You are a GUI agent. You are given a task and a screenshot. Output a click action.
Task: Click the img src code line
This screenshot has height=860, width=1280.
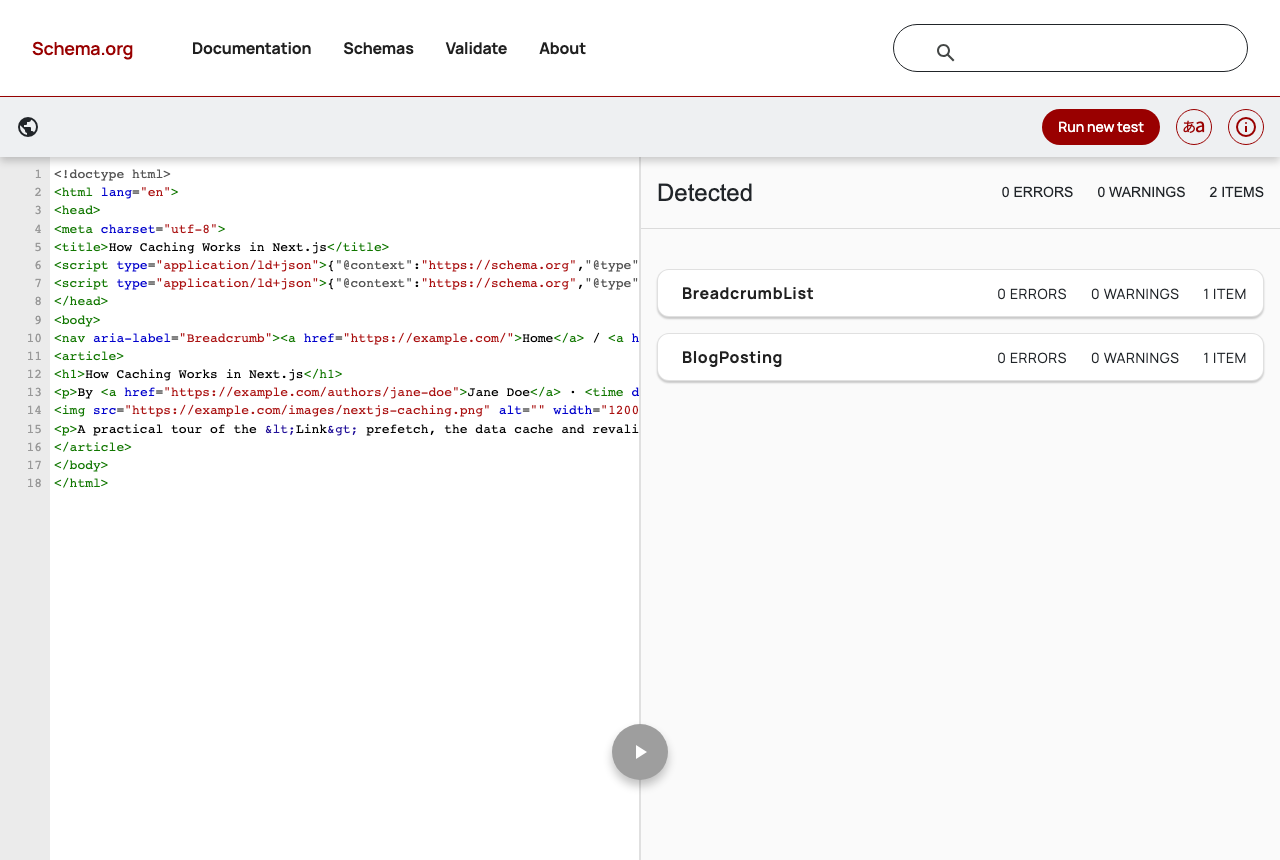[x=346, y=411]
